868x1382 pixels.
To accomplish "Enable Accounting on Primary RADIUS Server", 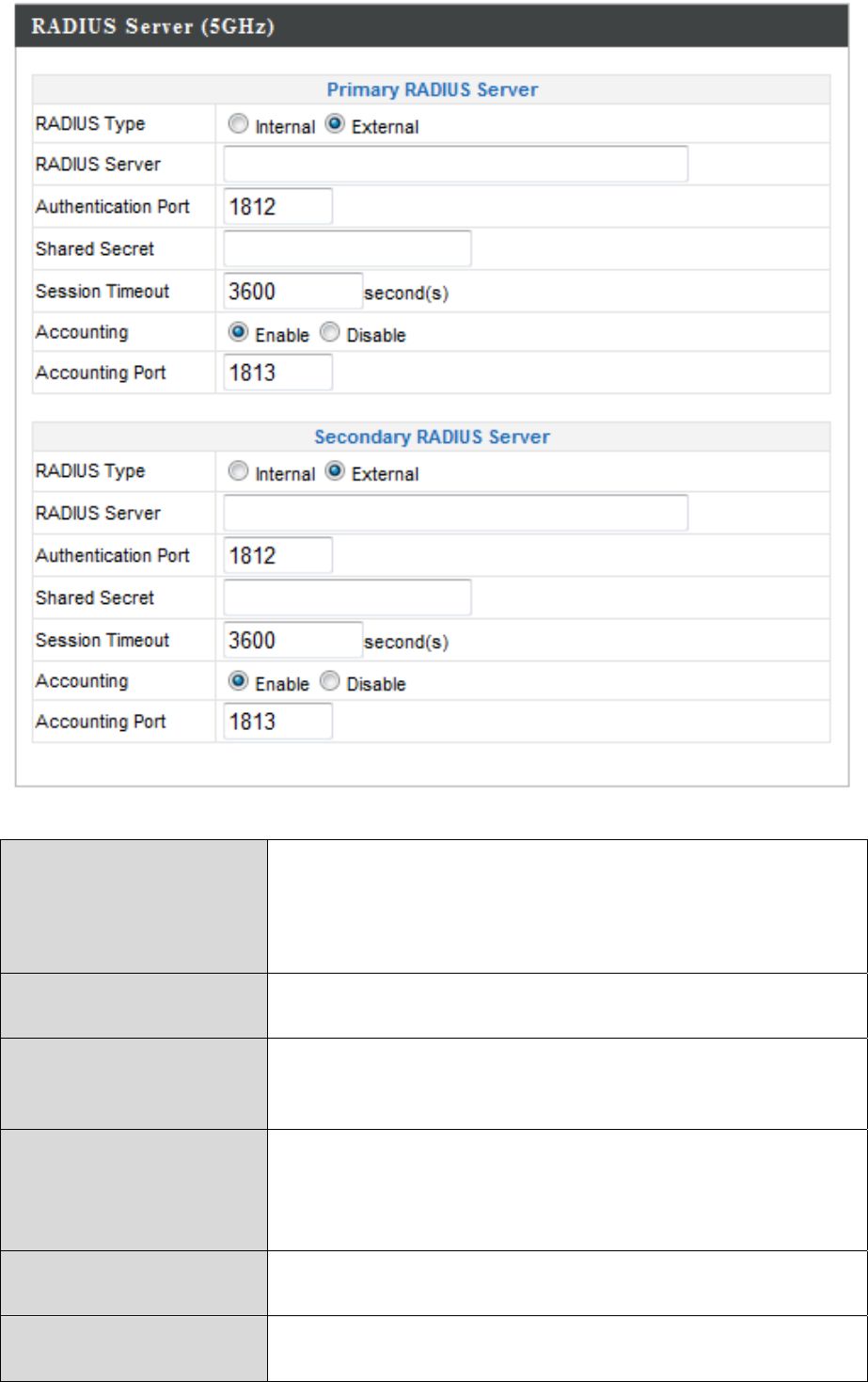I will pos(239,332).
